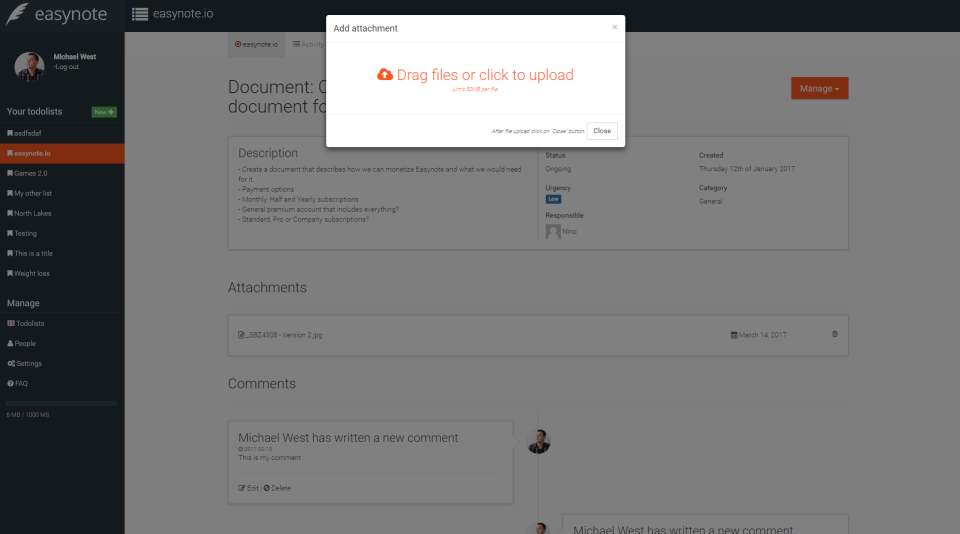Click the clock icon by the comment date
The image size is (960, 534).
[x=241, y=449]
